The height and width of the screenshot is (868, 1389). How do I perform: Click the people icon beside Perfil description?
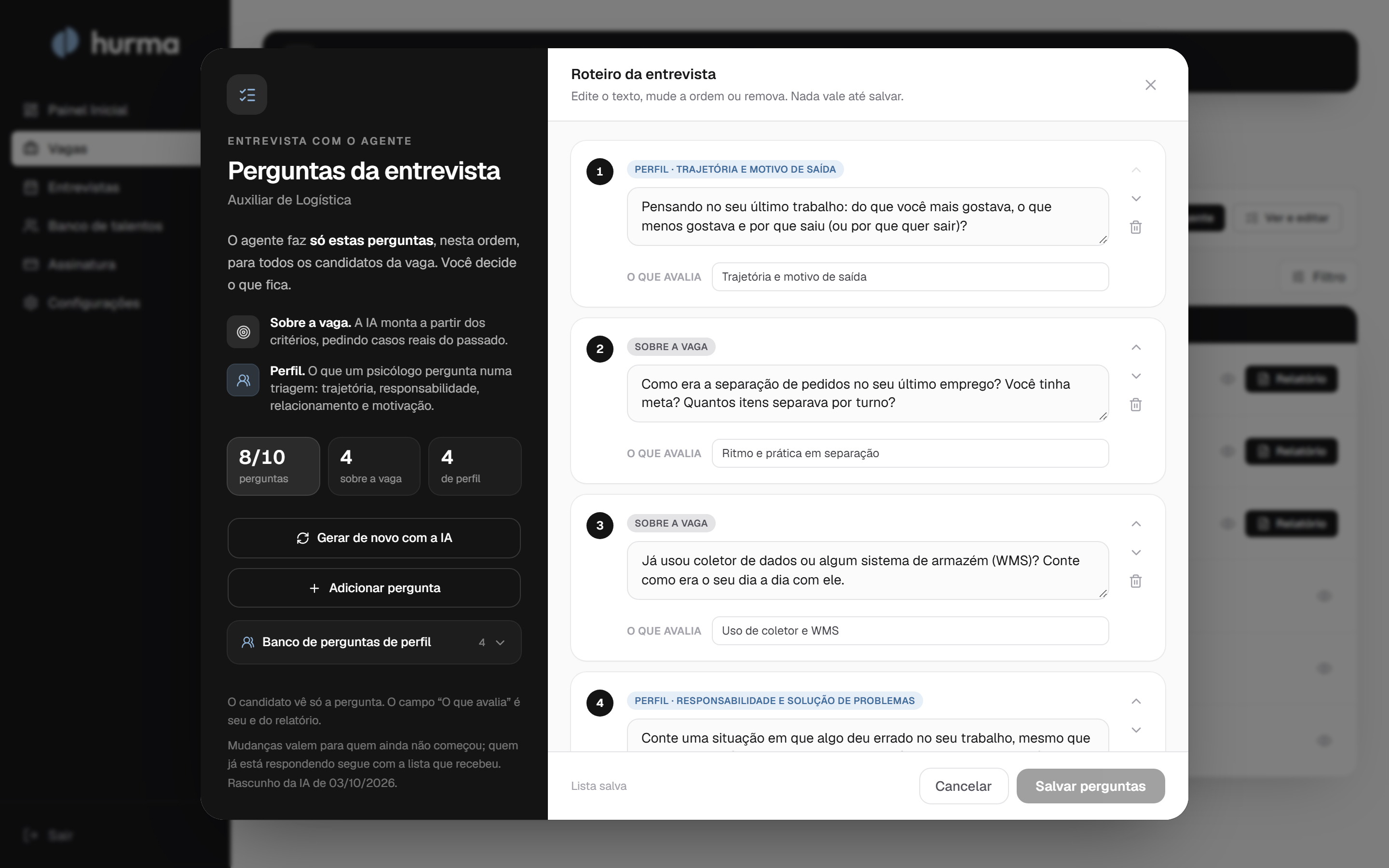click(244, 380)
